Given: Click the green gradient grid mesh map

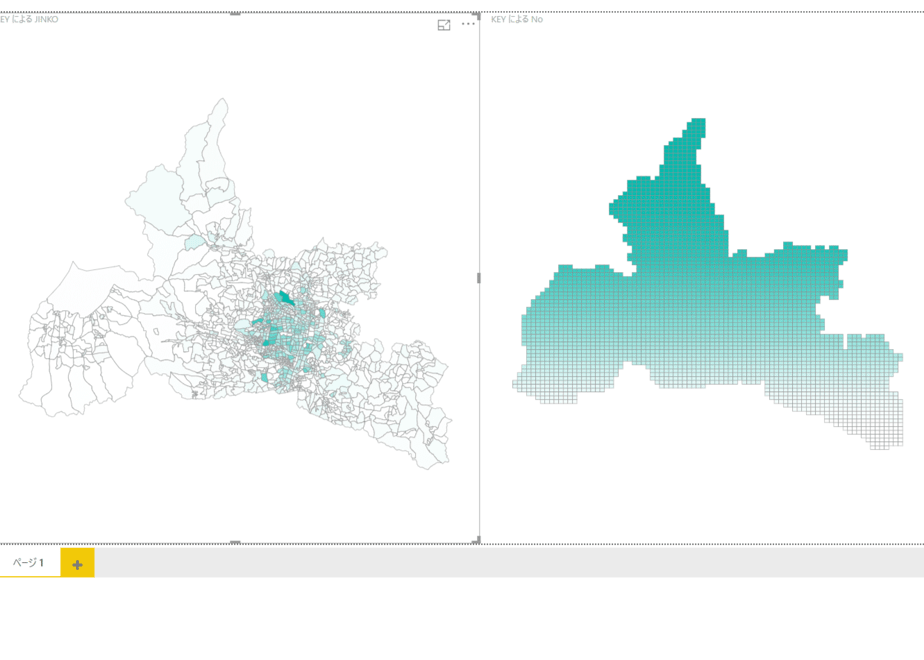Looking at the screenshot, I should point(708,283).
